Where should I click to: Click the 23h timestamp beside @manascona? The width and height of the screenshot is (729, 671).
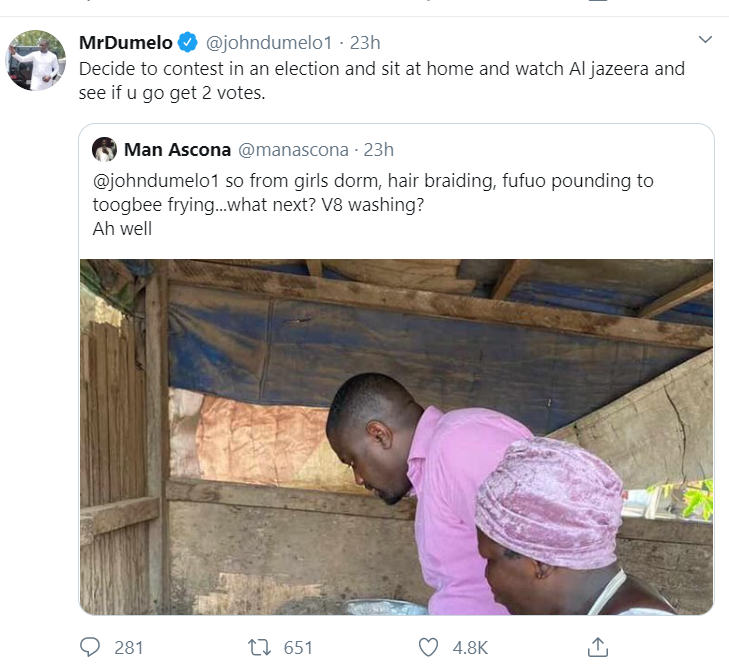[x=378, y=150]
